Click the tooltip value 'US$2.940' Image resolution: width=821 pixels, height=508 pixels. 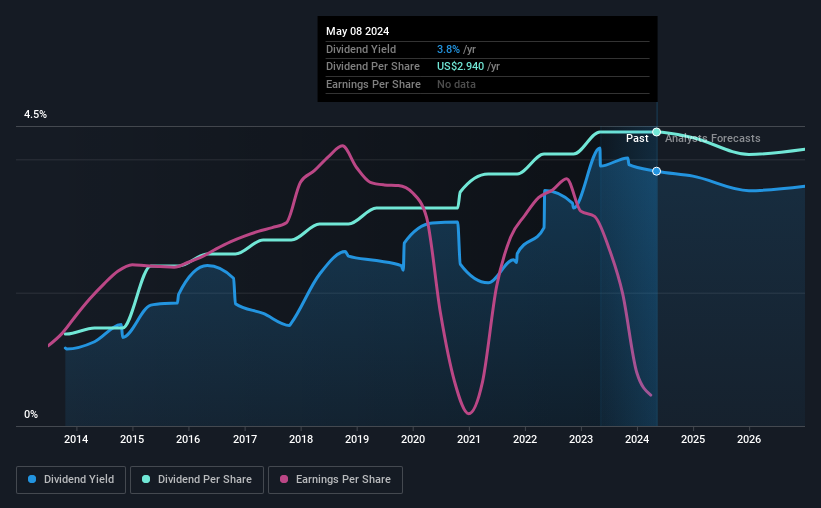click(461, 67)
